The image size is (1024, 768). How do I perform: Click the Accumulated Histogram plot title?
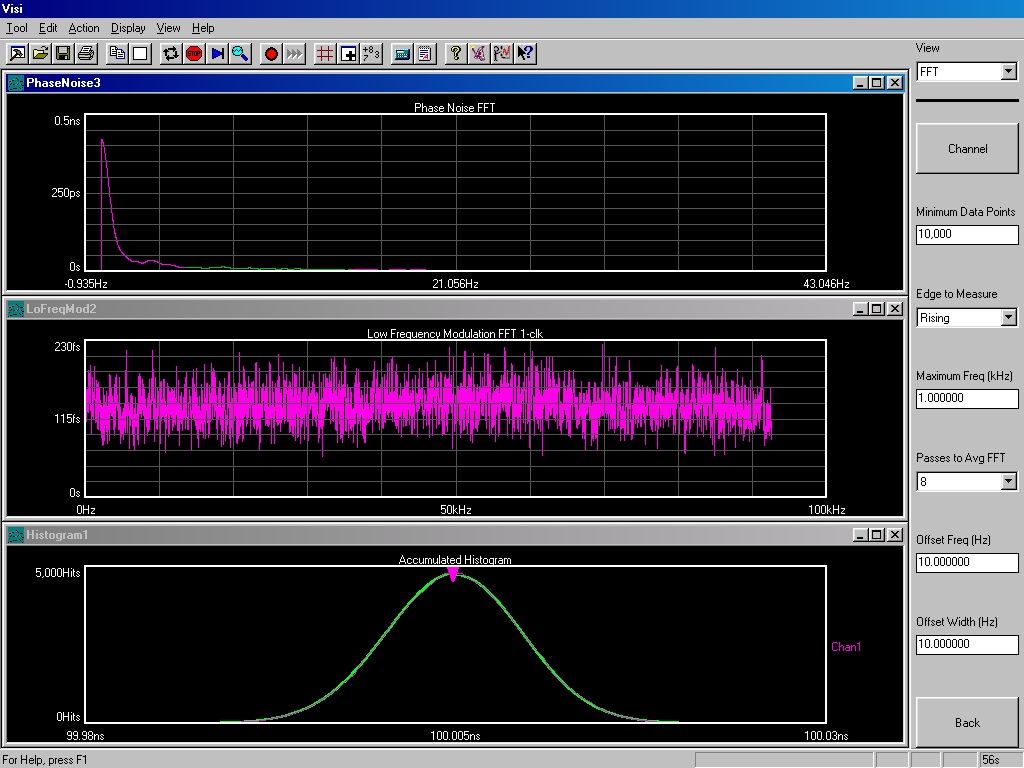click(455, 560)
